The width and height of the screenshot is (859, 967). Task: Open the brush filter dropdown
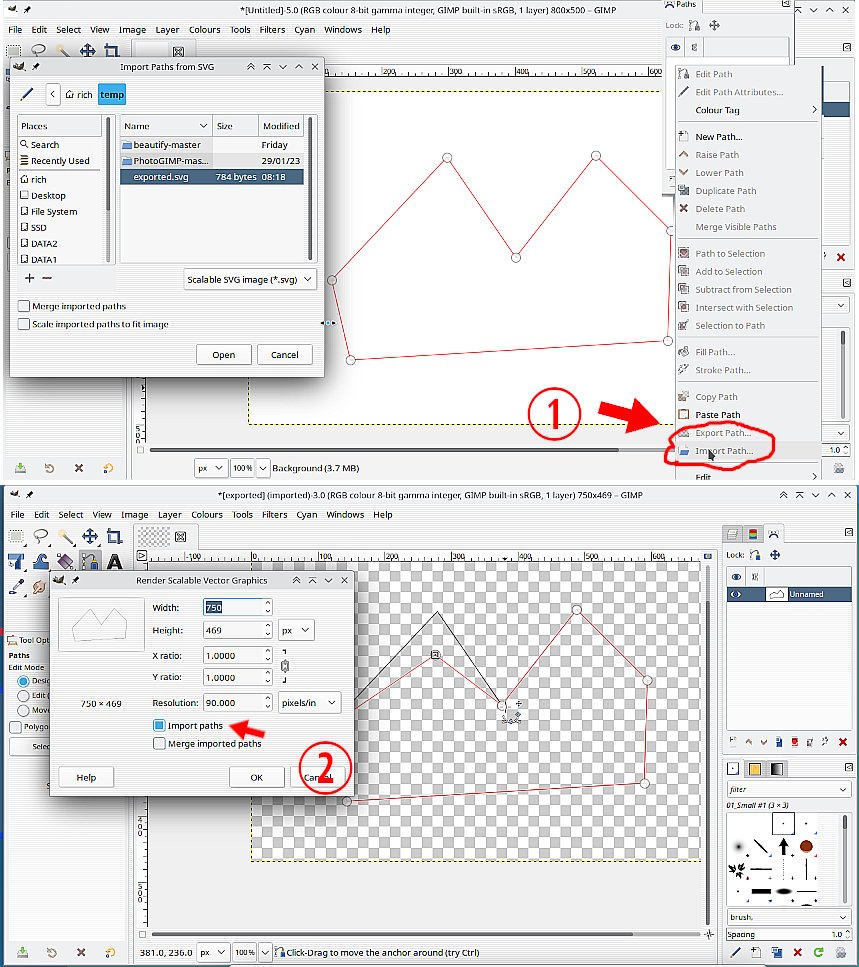click(787, 789)
